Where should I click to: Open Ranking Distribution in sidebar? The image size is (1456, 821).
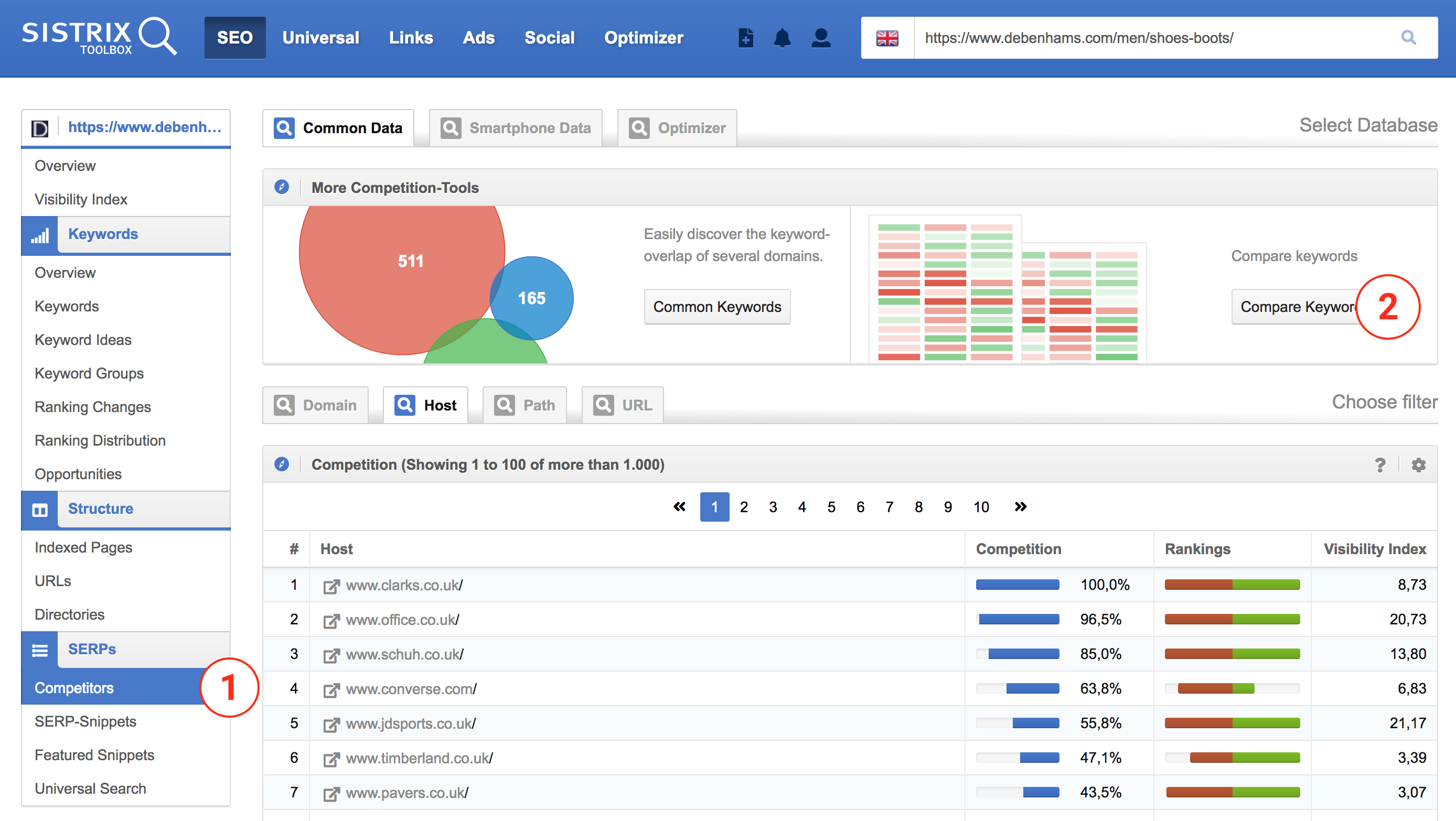(x=100, y=440)
